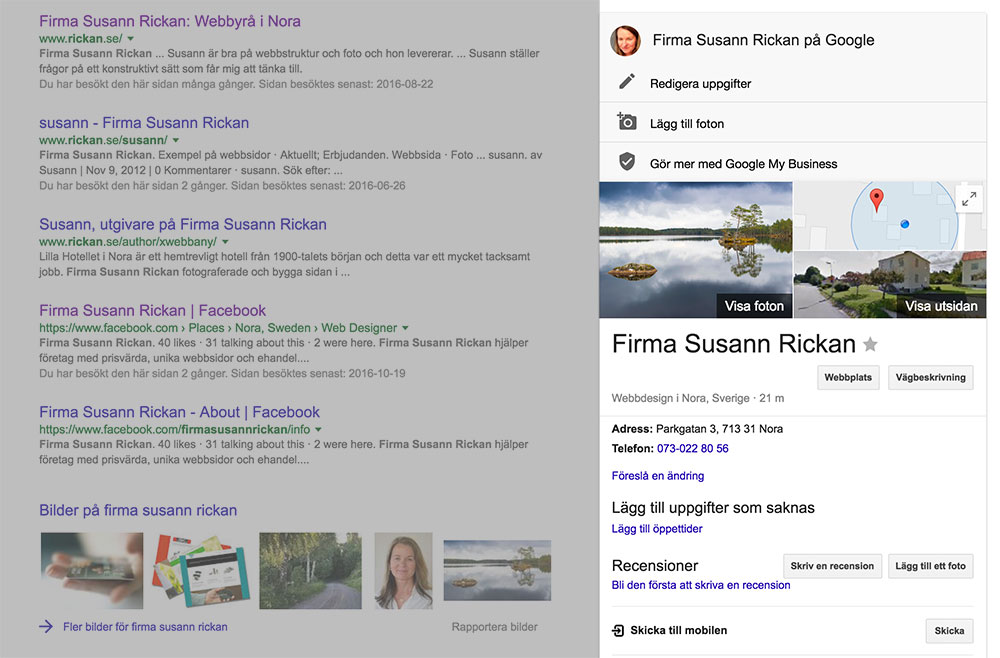Click the address Parkgatan 3, 713 31 Nora
The width and height of the screenshot is (1000, 658).
pos(719,428)
